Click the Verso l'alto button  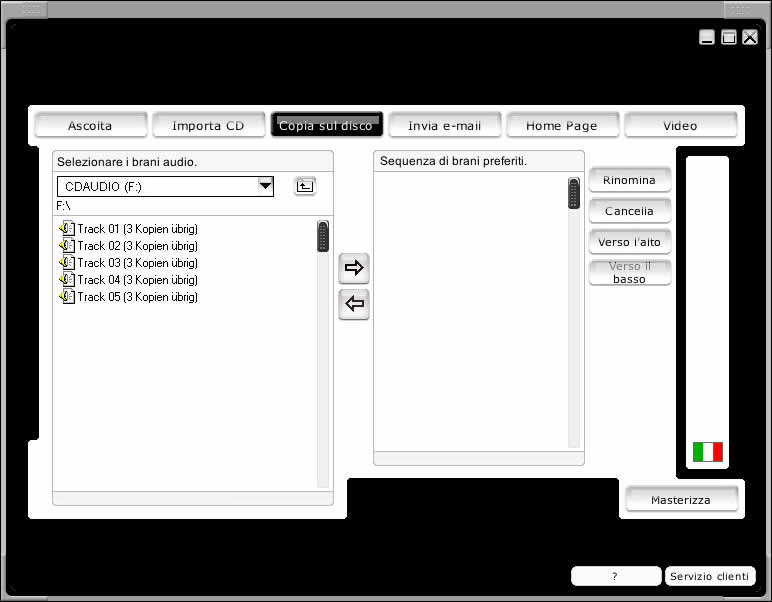[629, 243]
